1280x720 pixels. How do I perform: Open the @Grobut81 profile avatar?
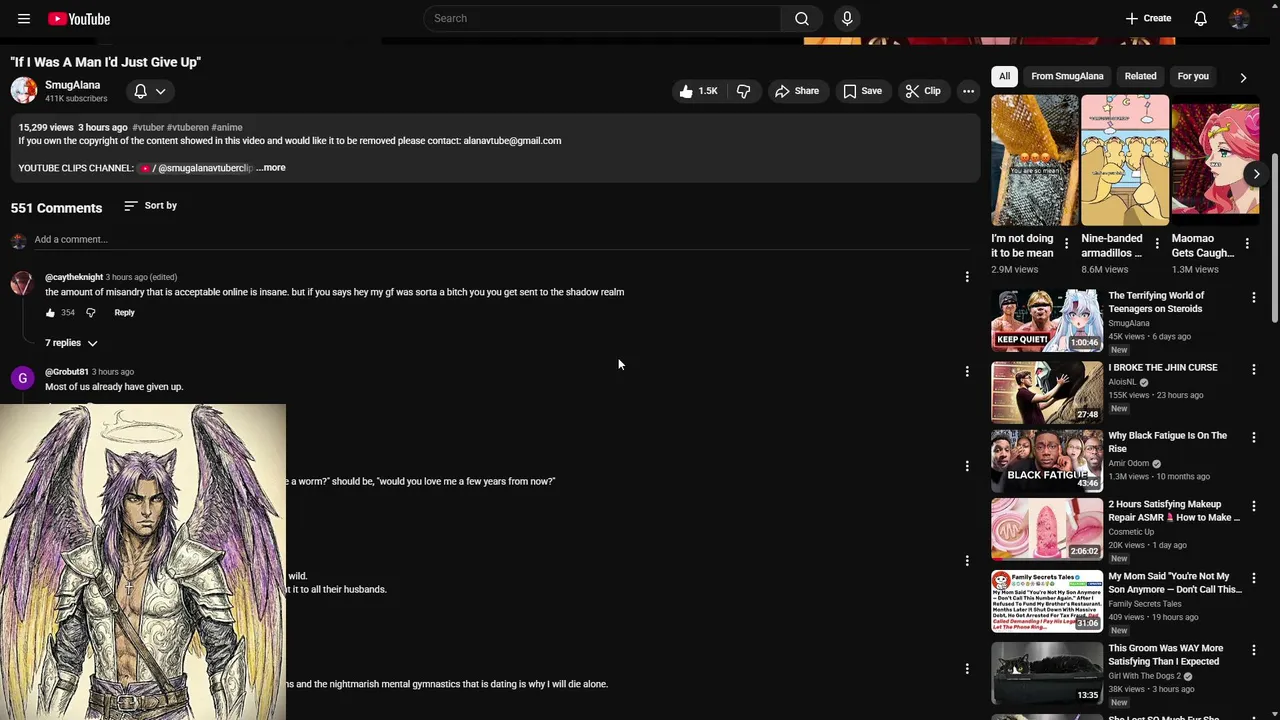pyautogui.click(x=22, y=378)
